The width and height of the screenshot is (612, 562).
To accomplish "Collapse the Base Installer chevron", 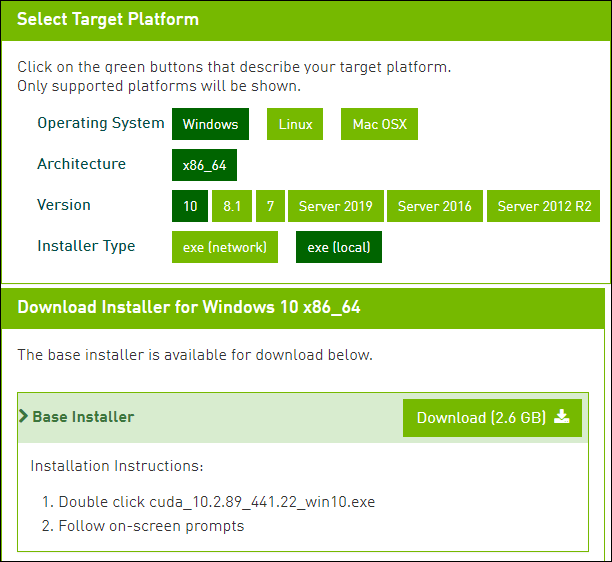I will (23, 417).
